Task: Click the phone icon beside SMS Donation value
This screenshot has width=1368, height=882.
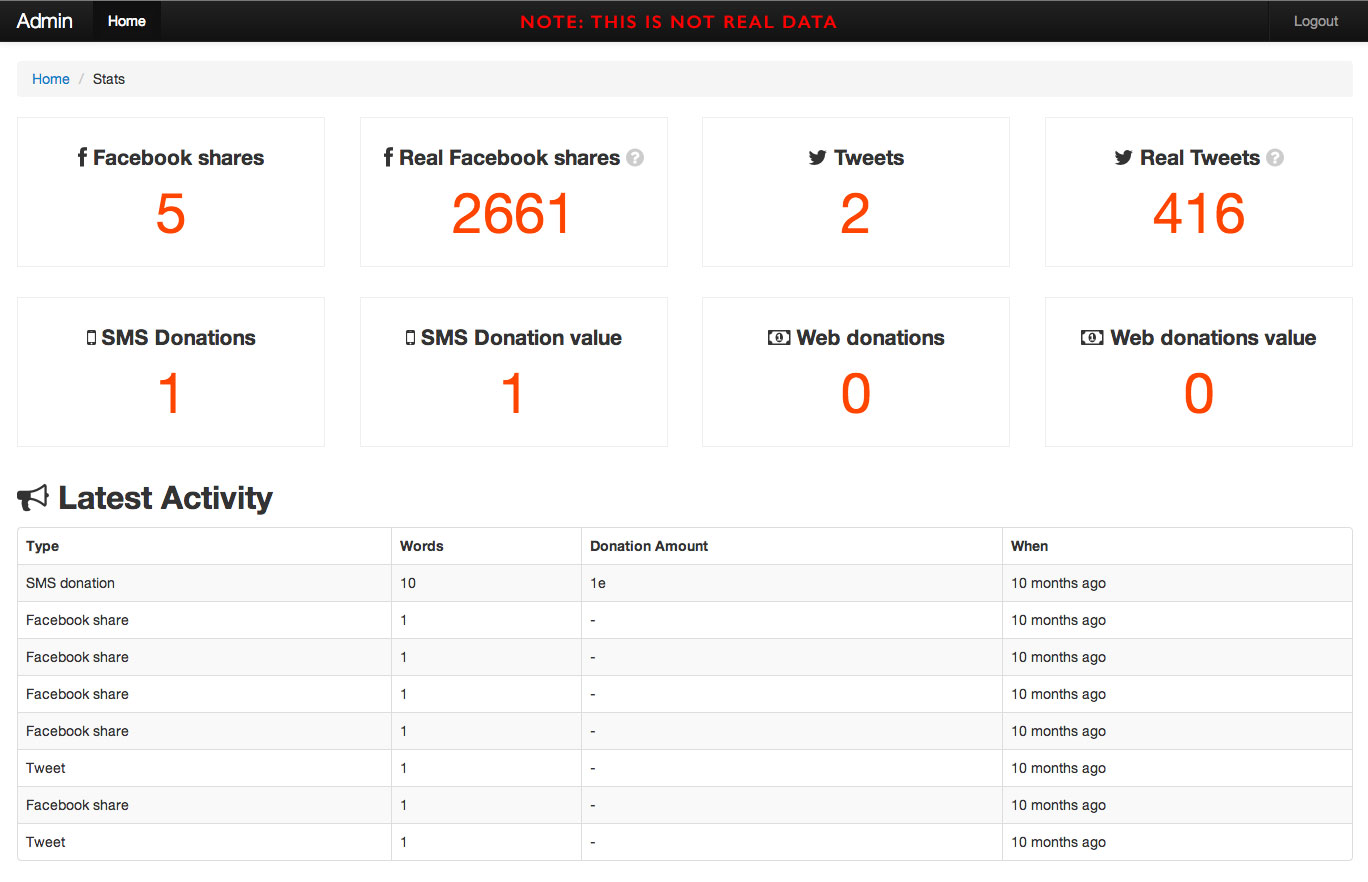Action: point(410,338)
